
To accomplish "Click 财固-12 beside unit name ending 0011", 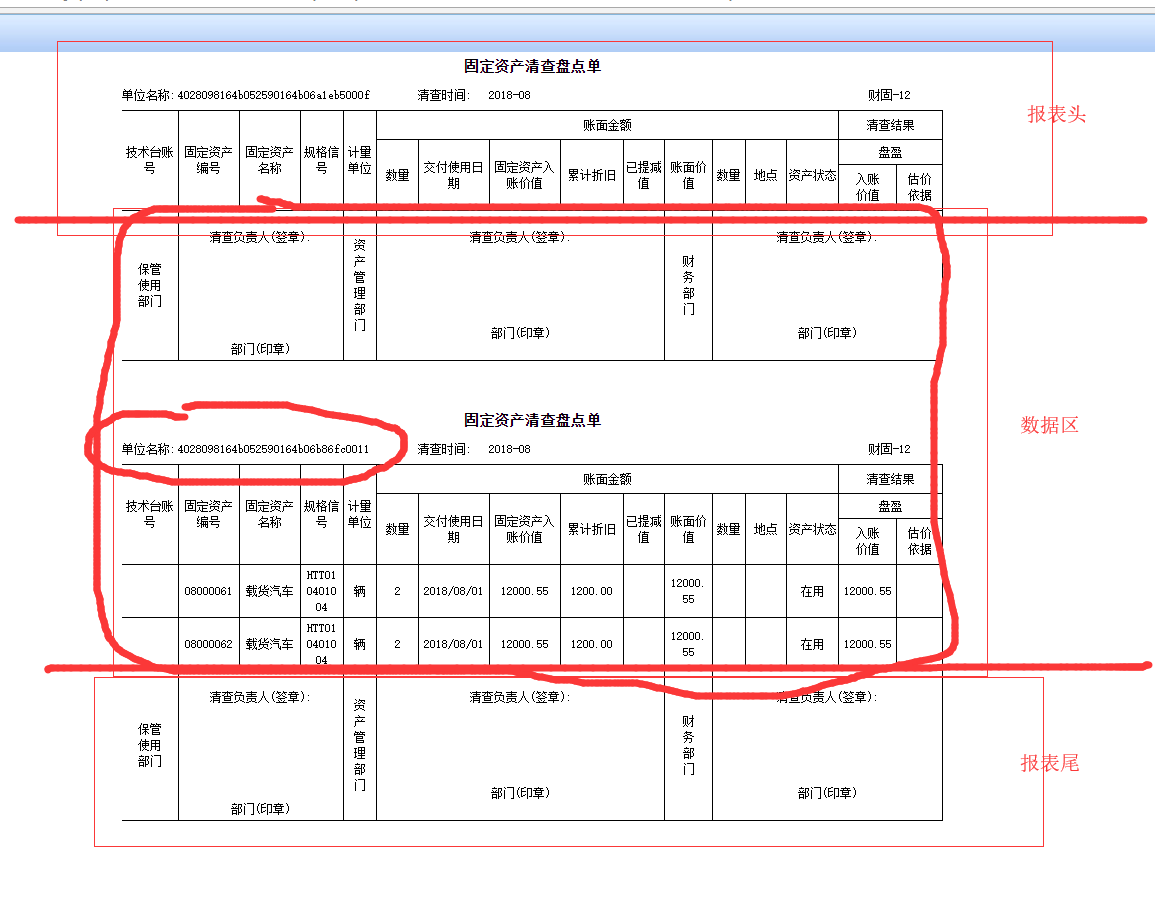I will (x=889, y=449).
